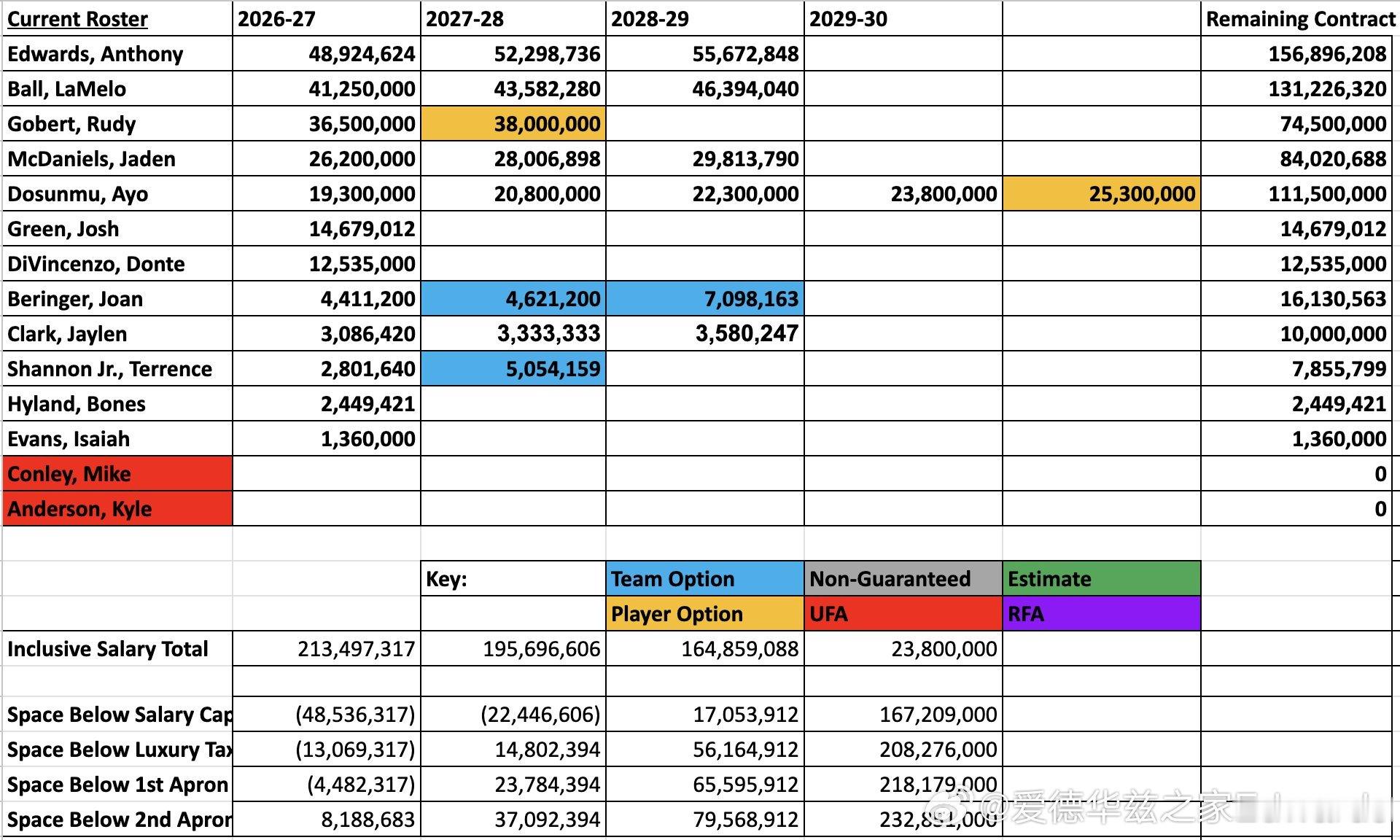
Task: Click the 2028-29 salary total 164,859,088
Action: [x=705, y=648]
